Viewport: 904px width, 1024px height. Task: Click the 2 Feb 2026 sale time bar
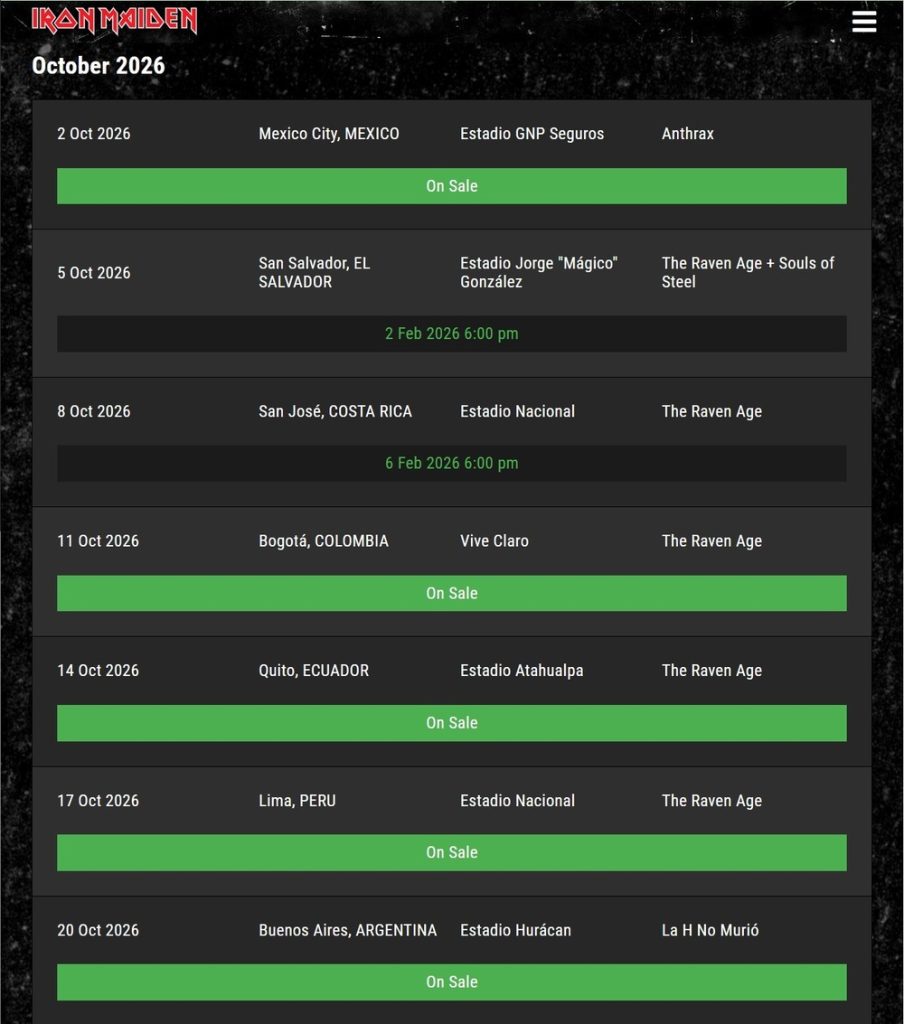[452, 334]
